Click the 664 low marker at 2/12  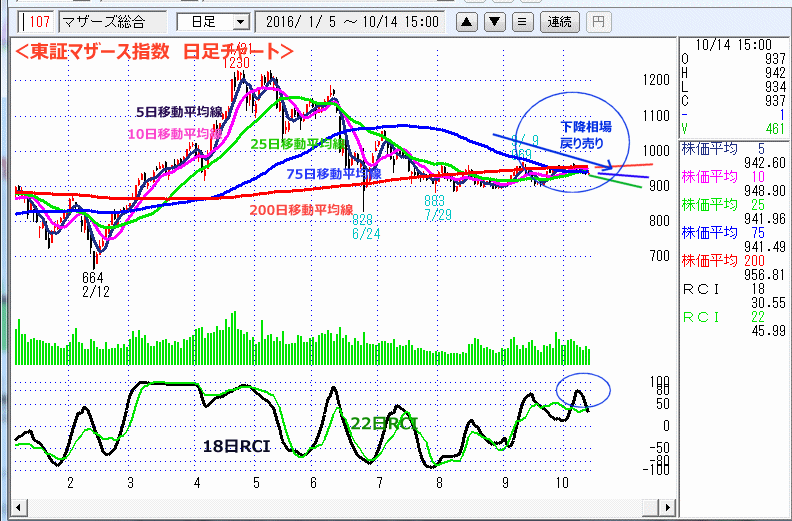pos(92,276)
